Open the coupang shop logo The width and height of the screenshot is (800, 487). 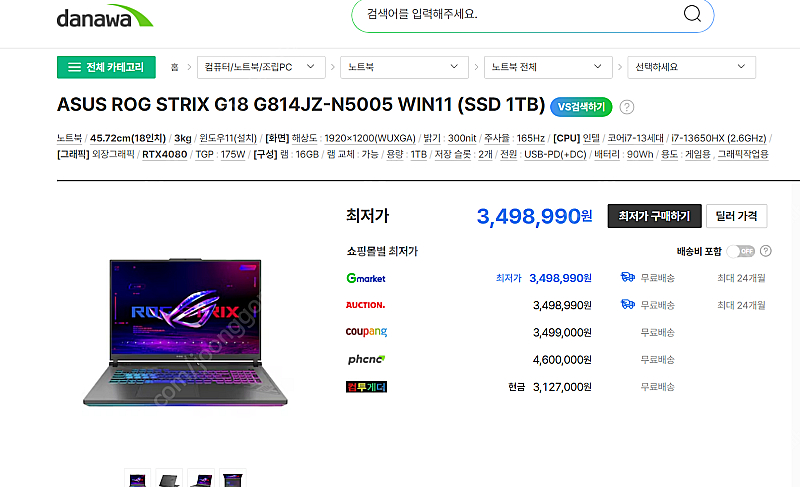coord(366,332)
